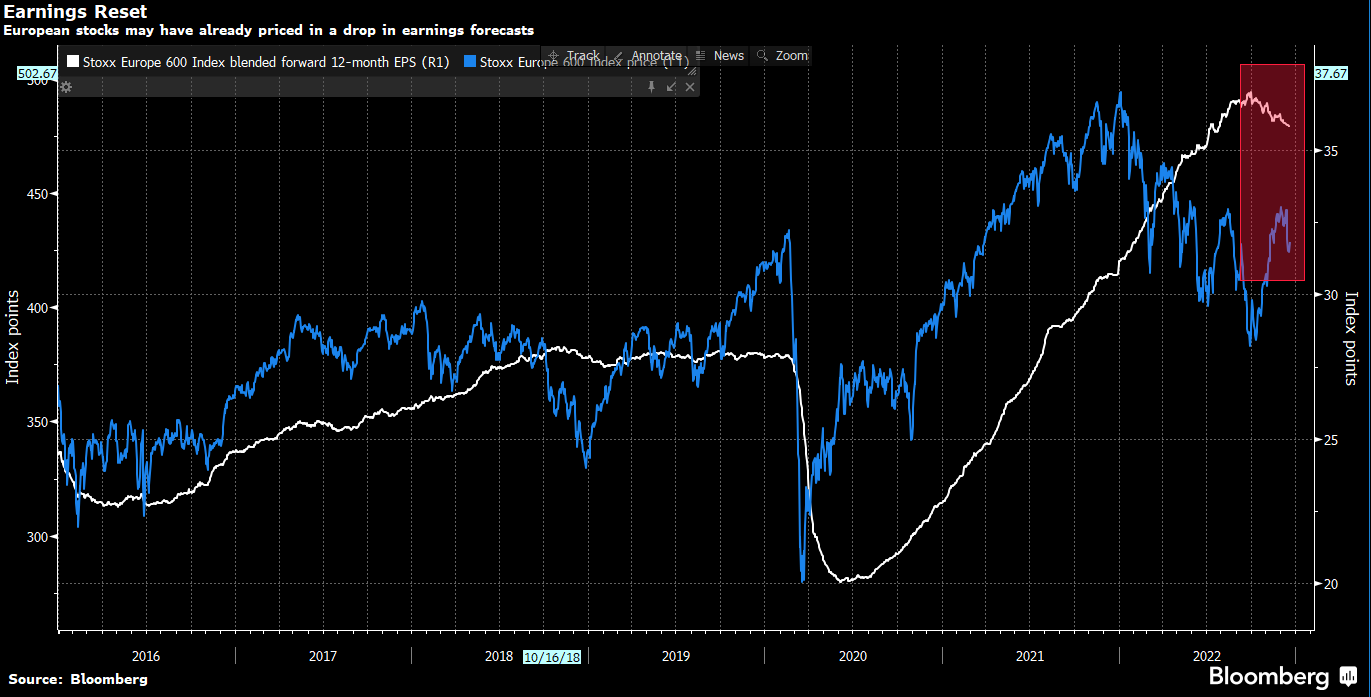Viewport: 1371px width, 697px height.
Task: Click the 450 tick on left axis
Action: [36, 194]
